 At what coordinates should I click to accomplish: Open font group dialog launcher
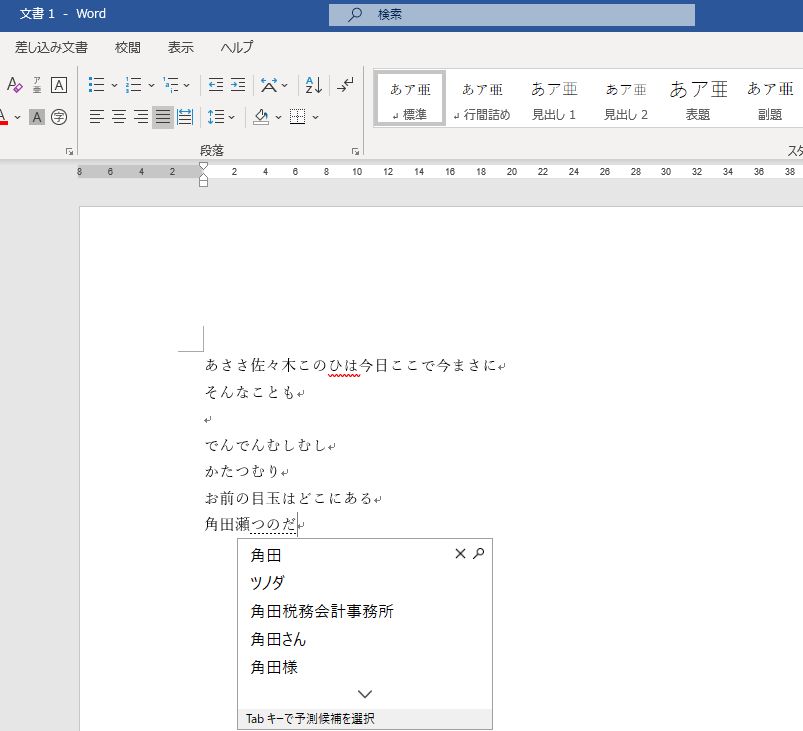(x=70, y=151)
